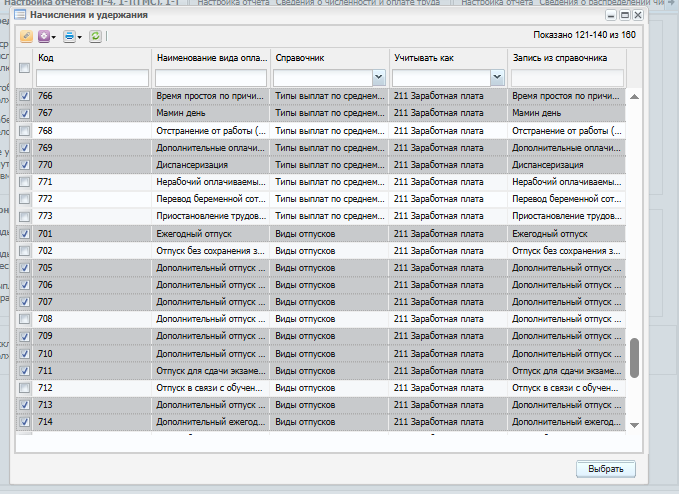Uncheck the checkbox for row 709
Screen dimensions: 679x494
click(25, 336)
